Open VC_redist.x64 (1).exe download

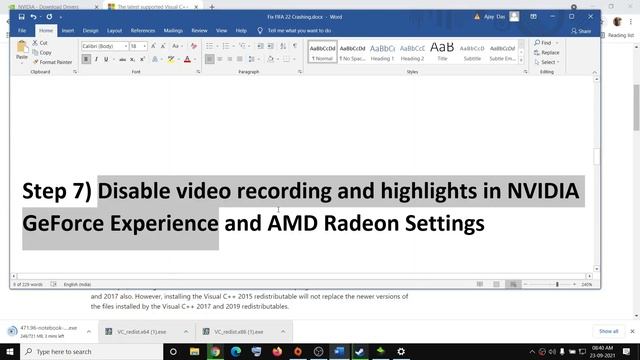click(142, 332)
